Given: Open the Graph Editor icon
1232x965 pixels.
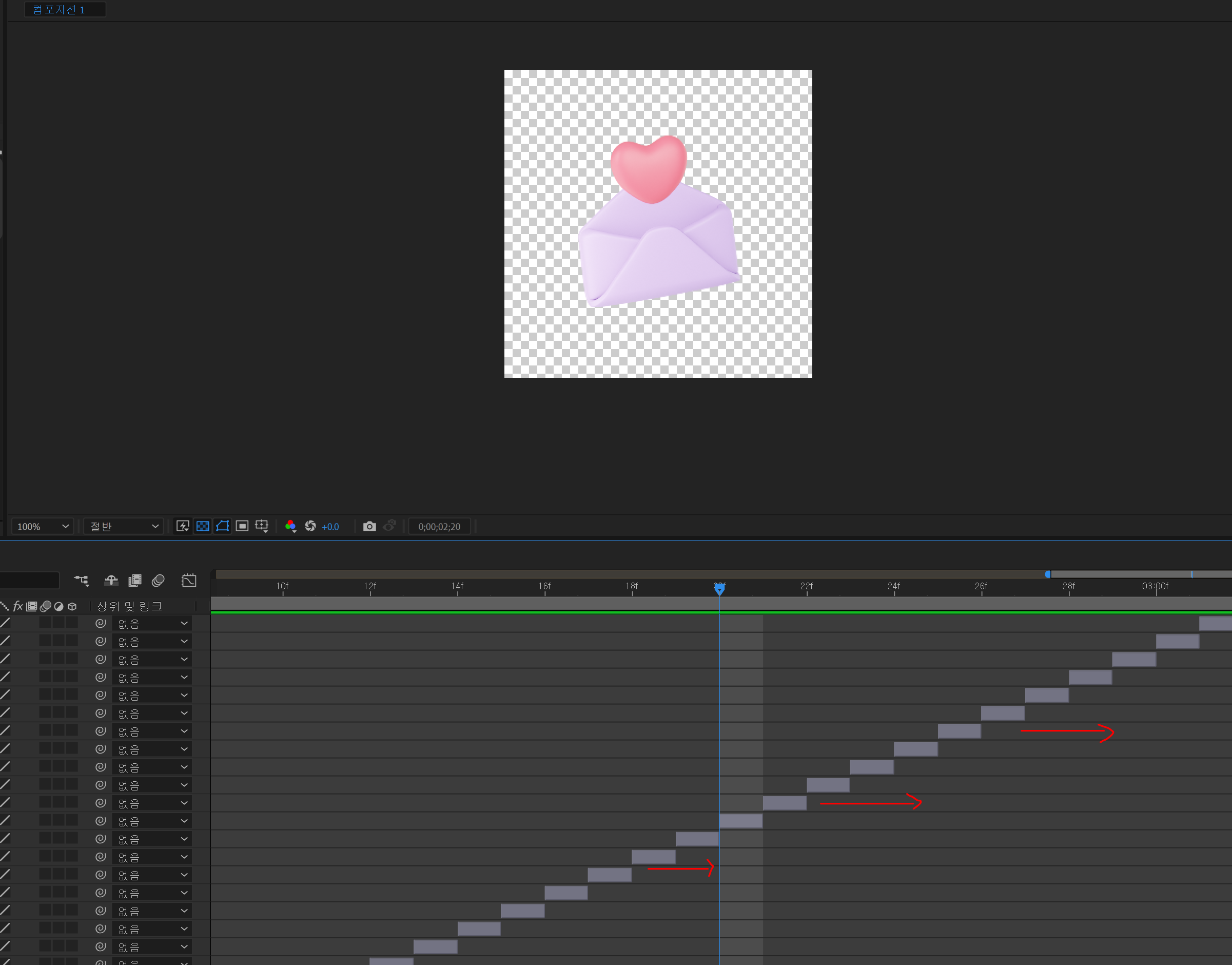Looking at the screenshot, I should click(x=189, y=580).
